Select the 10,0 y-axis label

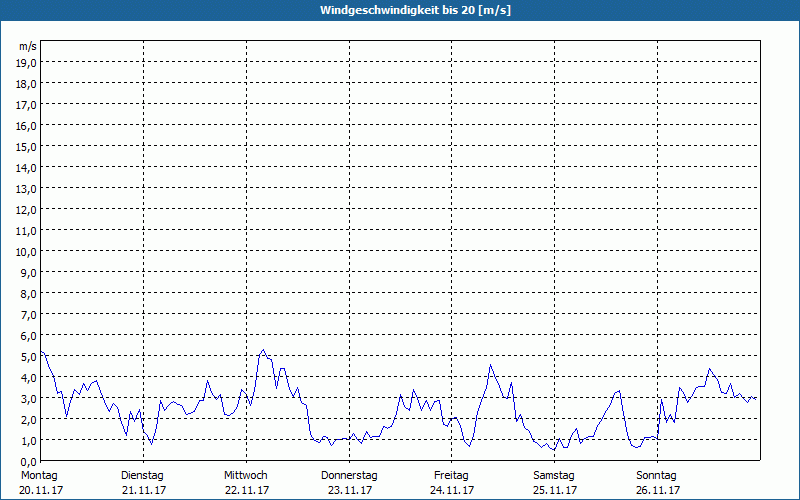pyautogui.click(x=27, y=252)
